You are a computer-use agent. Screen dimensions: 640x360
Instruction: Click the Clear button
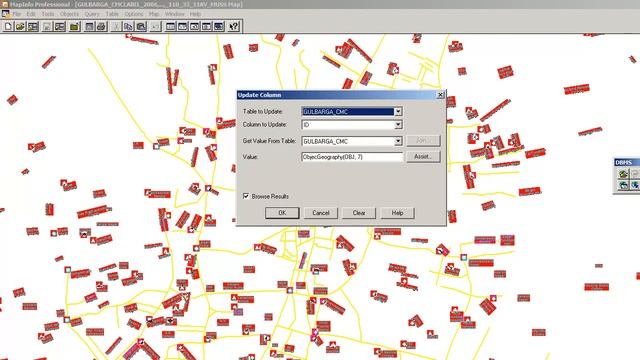point(359,213)
